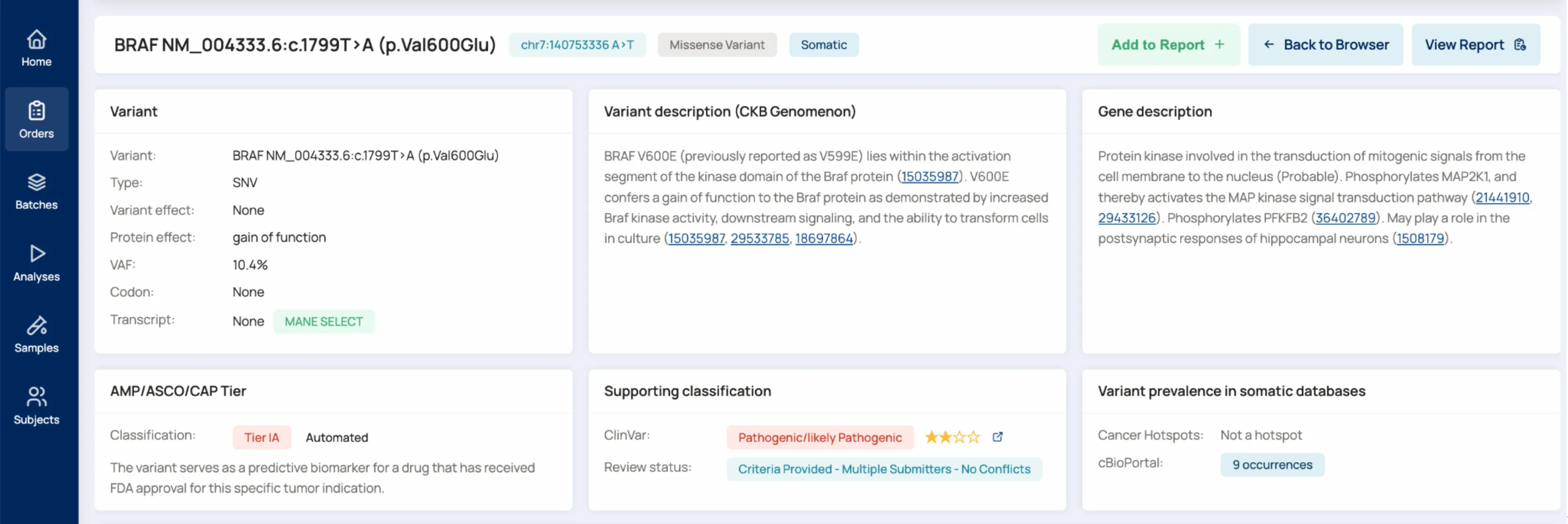Screen dimensions: 1568x524
Task: Click 'Not a hotspot' Cancer Hotspots value
Action: (1260, 435)
